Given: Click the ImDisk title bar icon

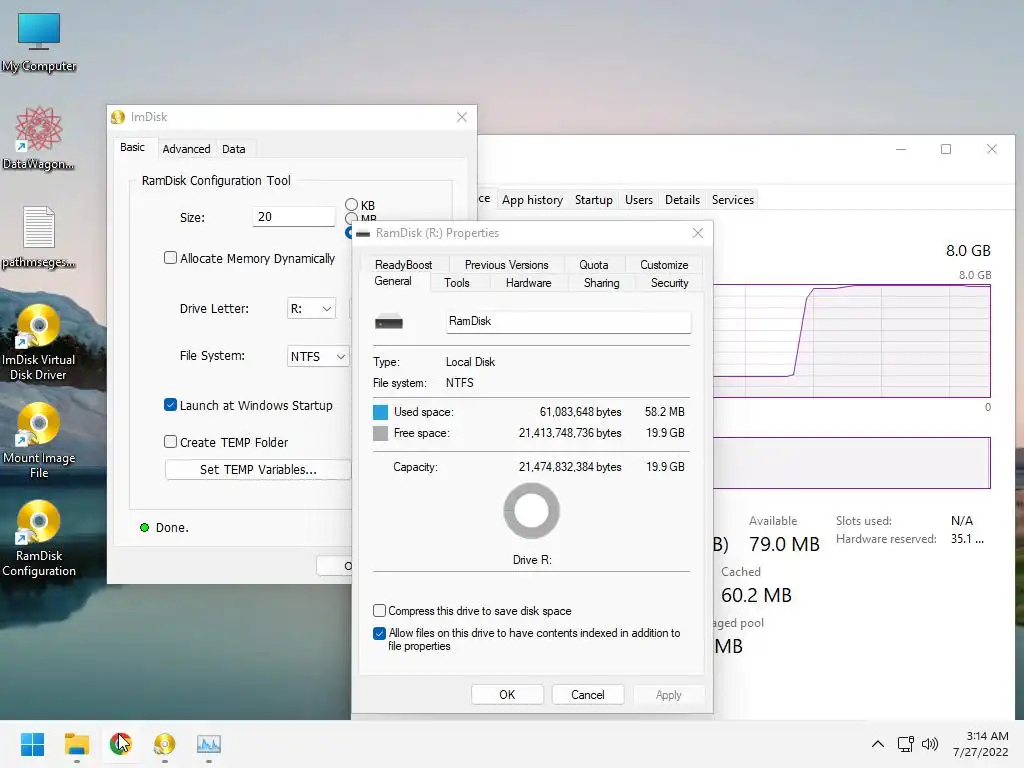Looking at the screenshot, I should coord(118,117).
